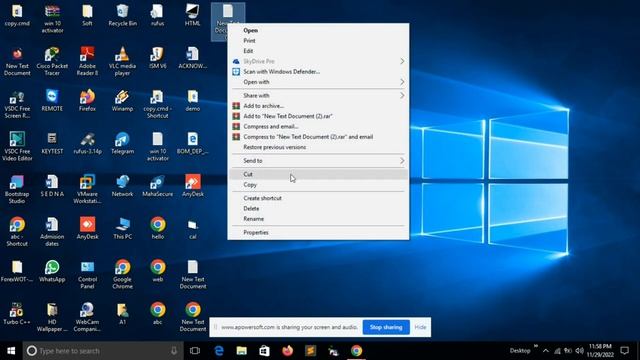This screenshot has width=640, height=360.
Task: Click the search box microphone icon
Action: coord(174,351)
